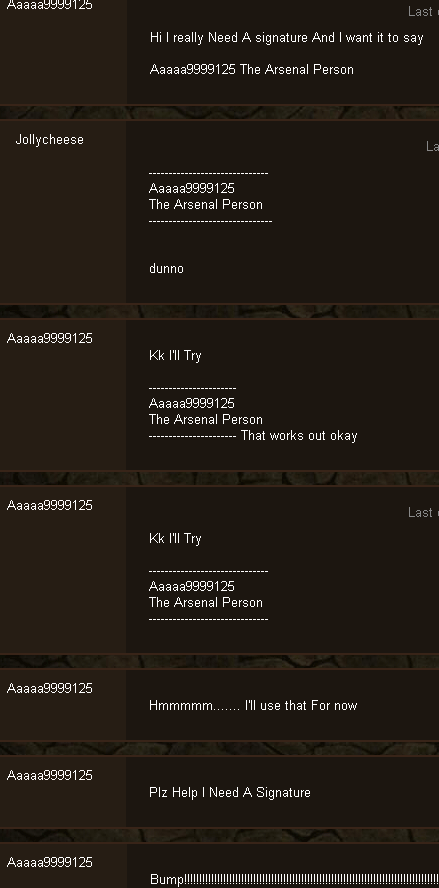Click the truncated 'La' label in Jollycheese's post

coord(432,146)
